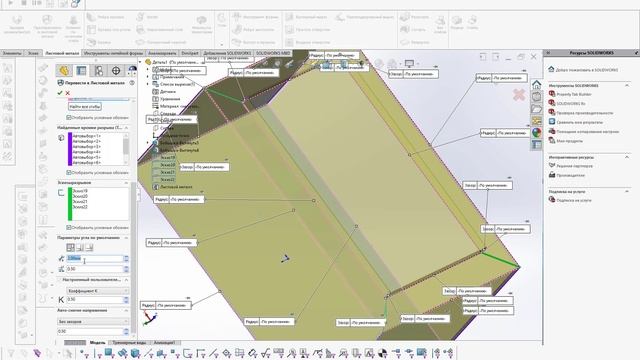Select the underlap corner type icon
Image resolution: width=640 pixels, height=360 pixels.
tap(89, 247)
